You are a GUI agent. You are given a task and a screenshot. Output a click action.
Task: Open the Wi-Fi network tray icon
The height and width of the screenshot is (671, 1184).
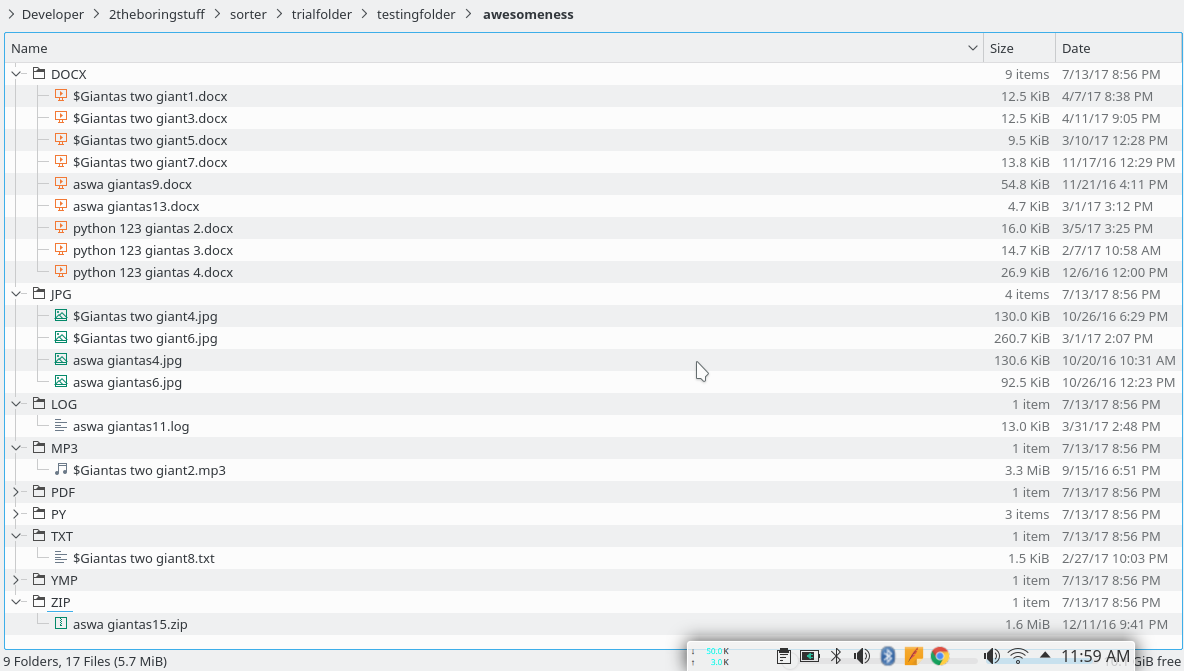(x=1018, y=656)
